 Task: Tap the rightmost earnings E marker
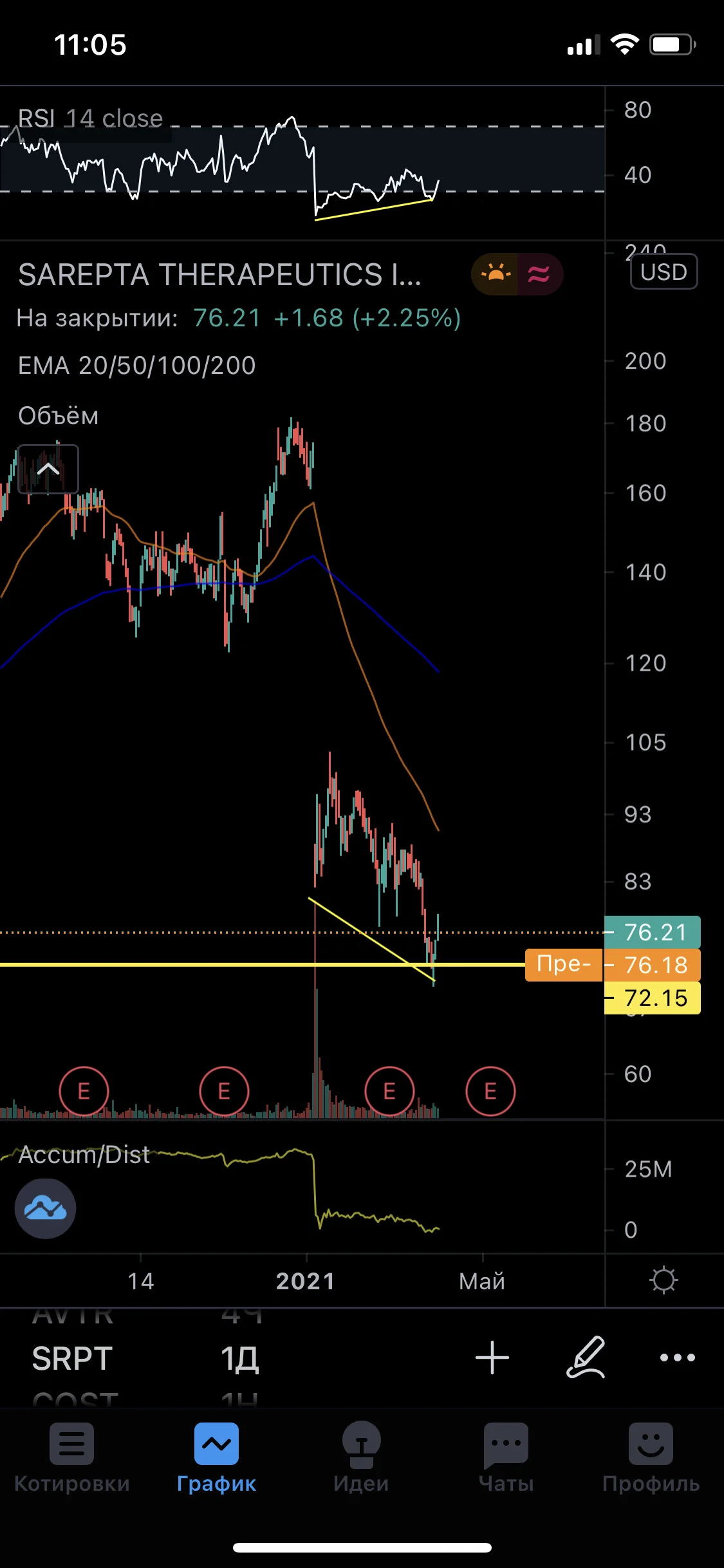tap(490, 1091)
